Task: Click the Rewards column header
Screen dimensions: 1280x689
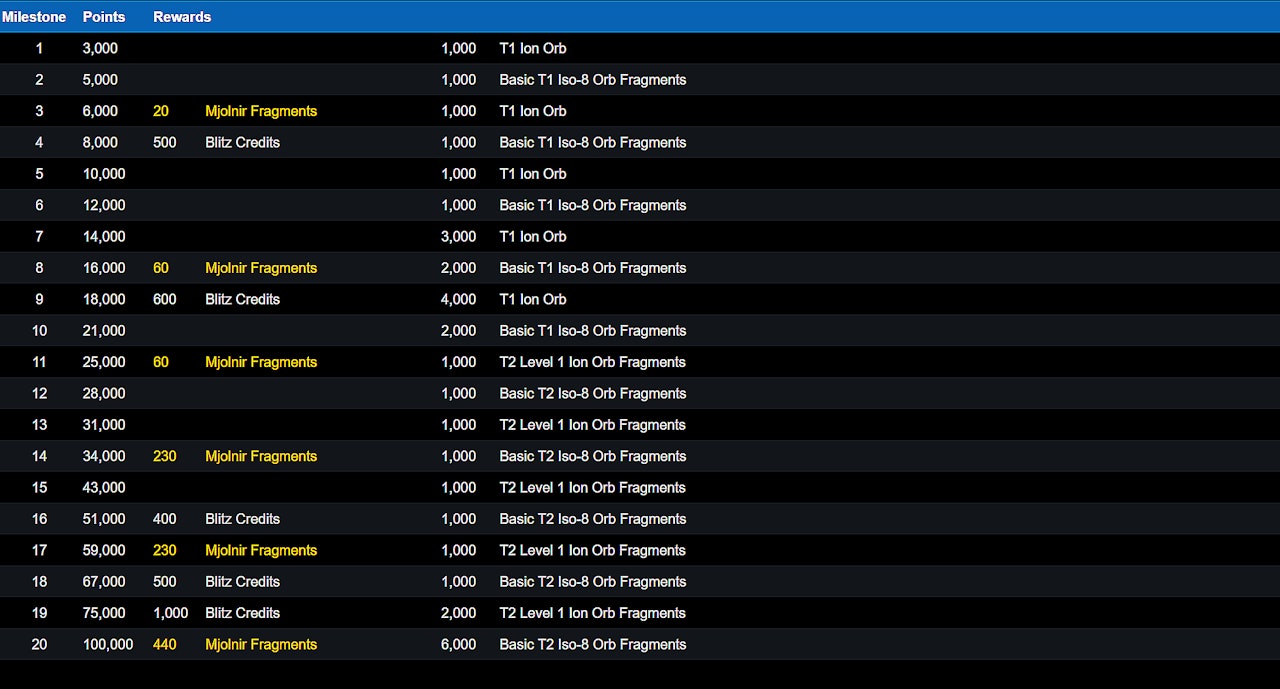Action: pos(182,17)
